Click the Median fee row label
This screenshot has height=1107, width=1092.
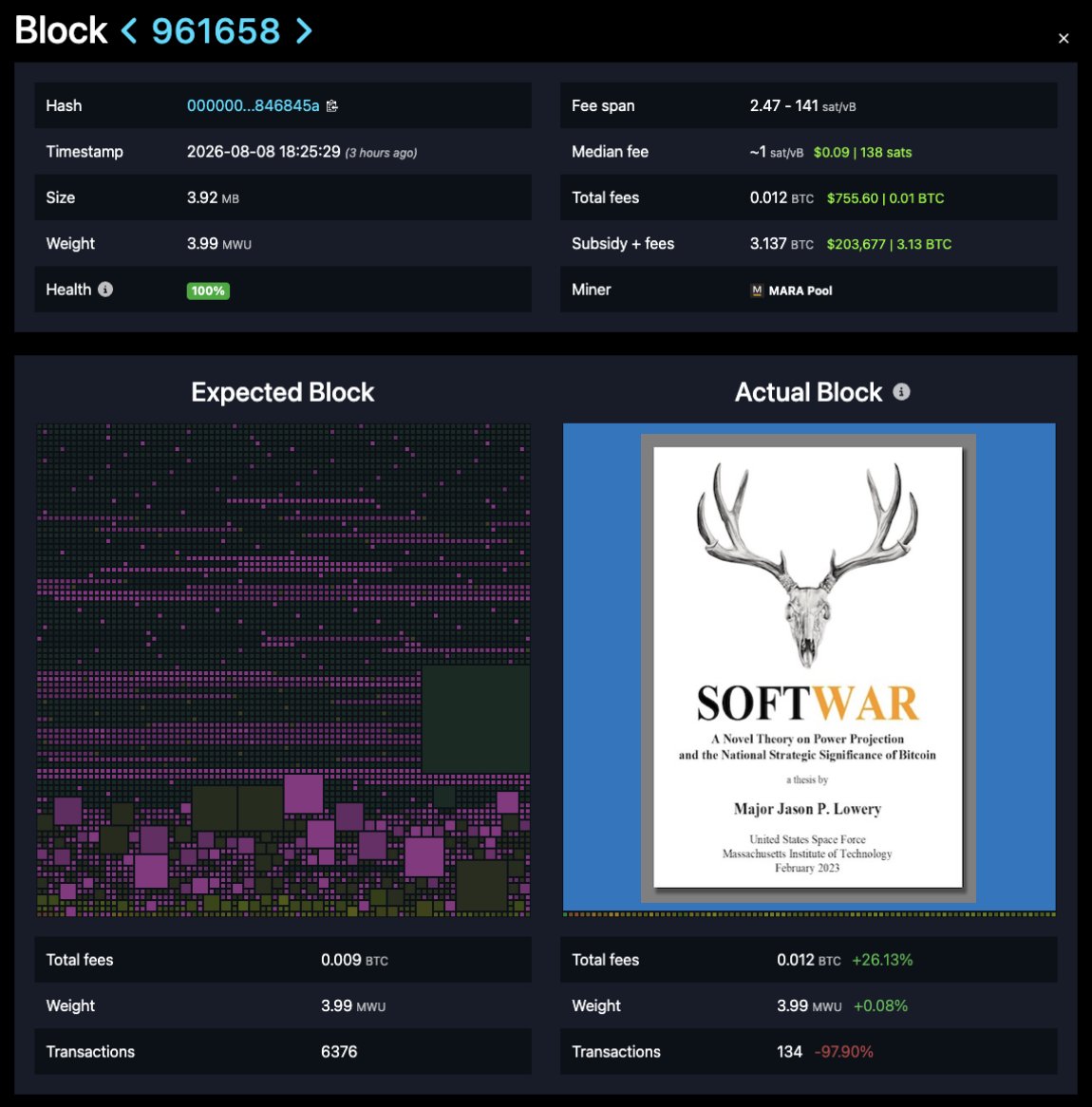610,152
